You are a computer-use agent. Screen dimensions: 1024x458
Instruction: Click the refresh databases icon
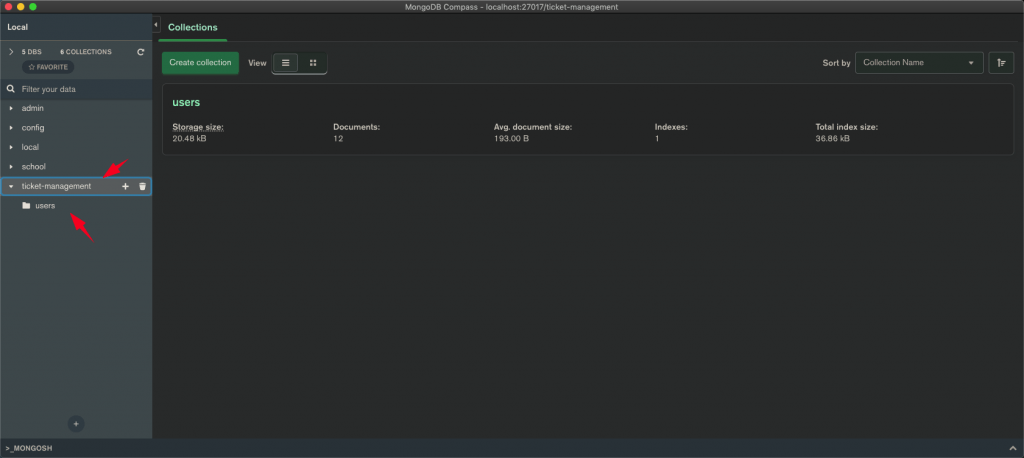click(140, 52)
